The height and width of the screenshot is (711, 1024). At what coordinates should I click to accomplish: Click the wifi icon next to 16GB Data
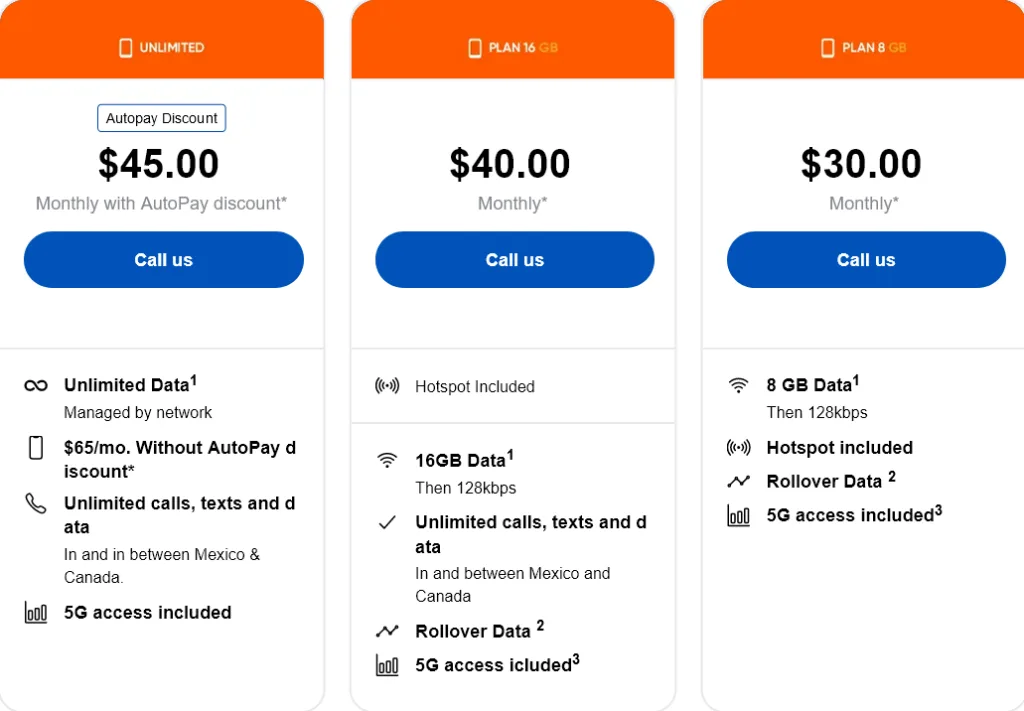pos(390,461)
